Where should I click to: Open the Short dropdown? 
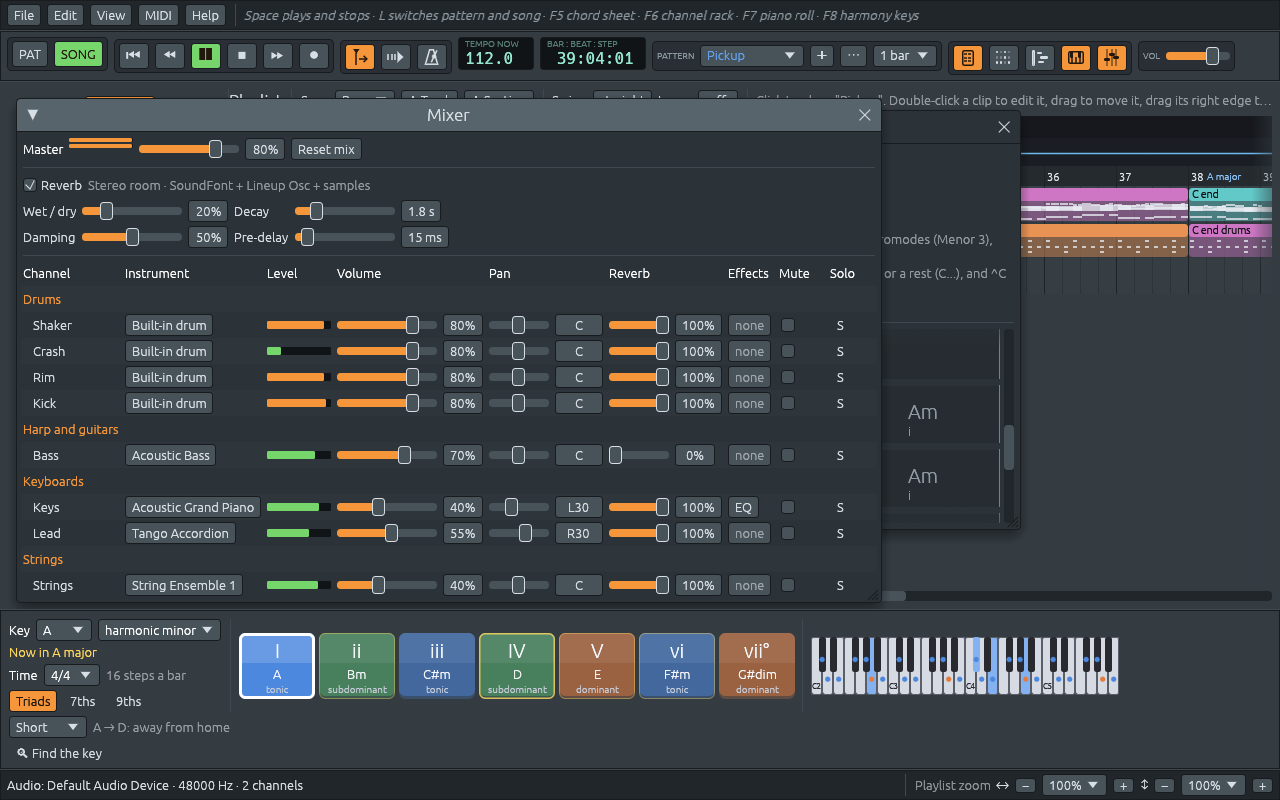click(x=48, y=727)
